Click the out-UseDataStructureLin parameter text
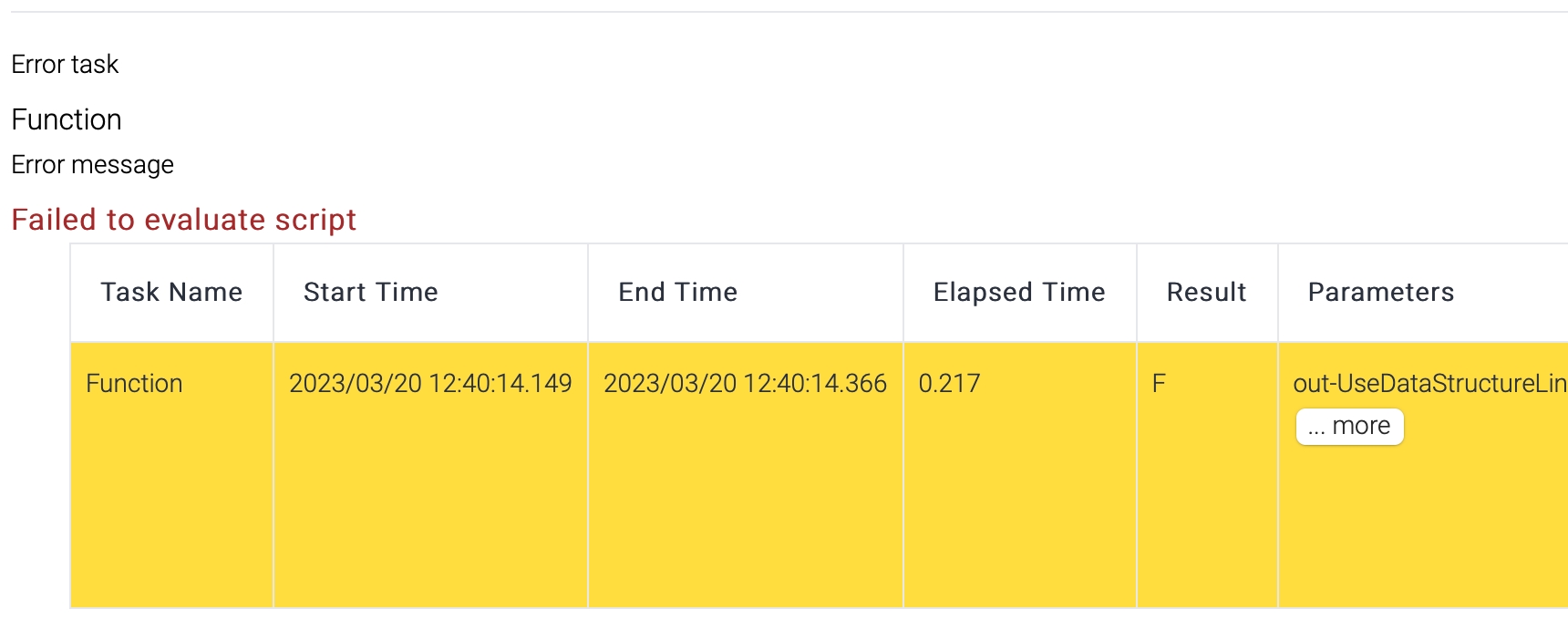The image size is (1568, 620). 1429,384
